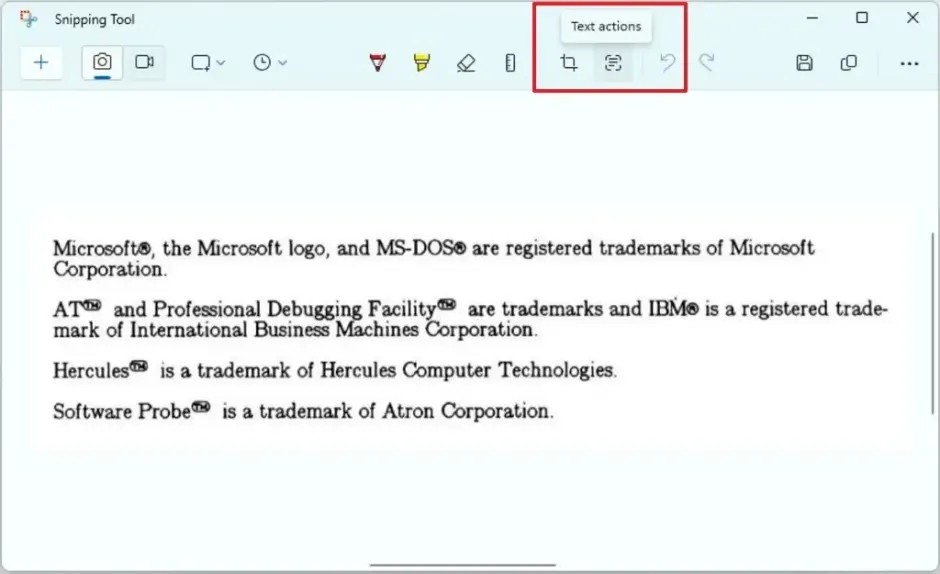940x574 pixels.
Task: Select the yellow Highlighter tool
Action: (421, 63)
